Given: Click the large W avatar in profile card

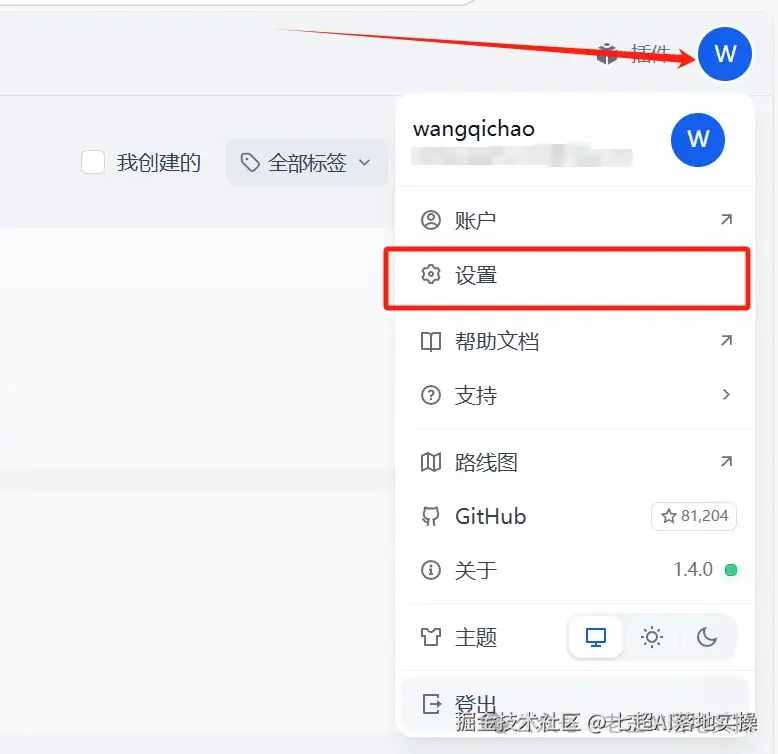Looking at the screenshot, I should pyautogui.click(x=698, y=140).
